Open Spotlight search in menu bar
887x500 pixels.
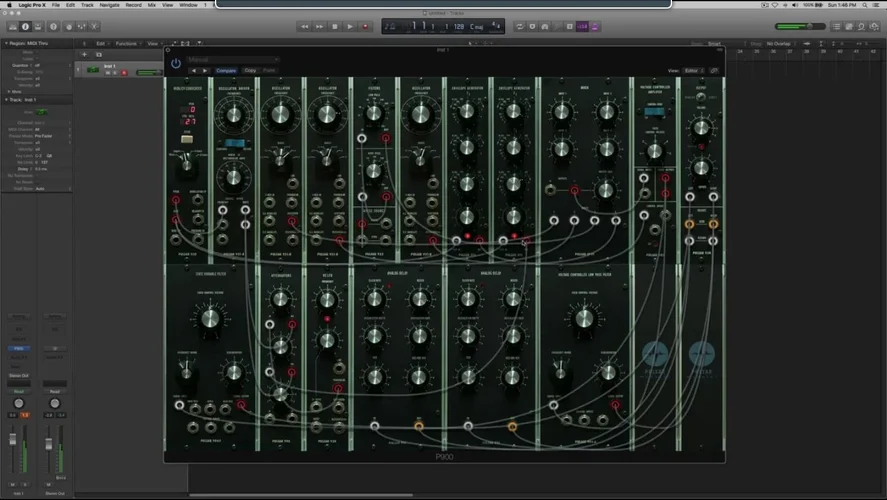pos(864,5)
